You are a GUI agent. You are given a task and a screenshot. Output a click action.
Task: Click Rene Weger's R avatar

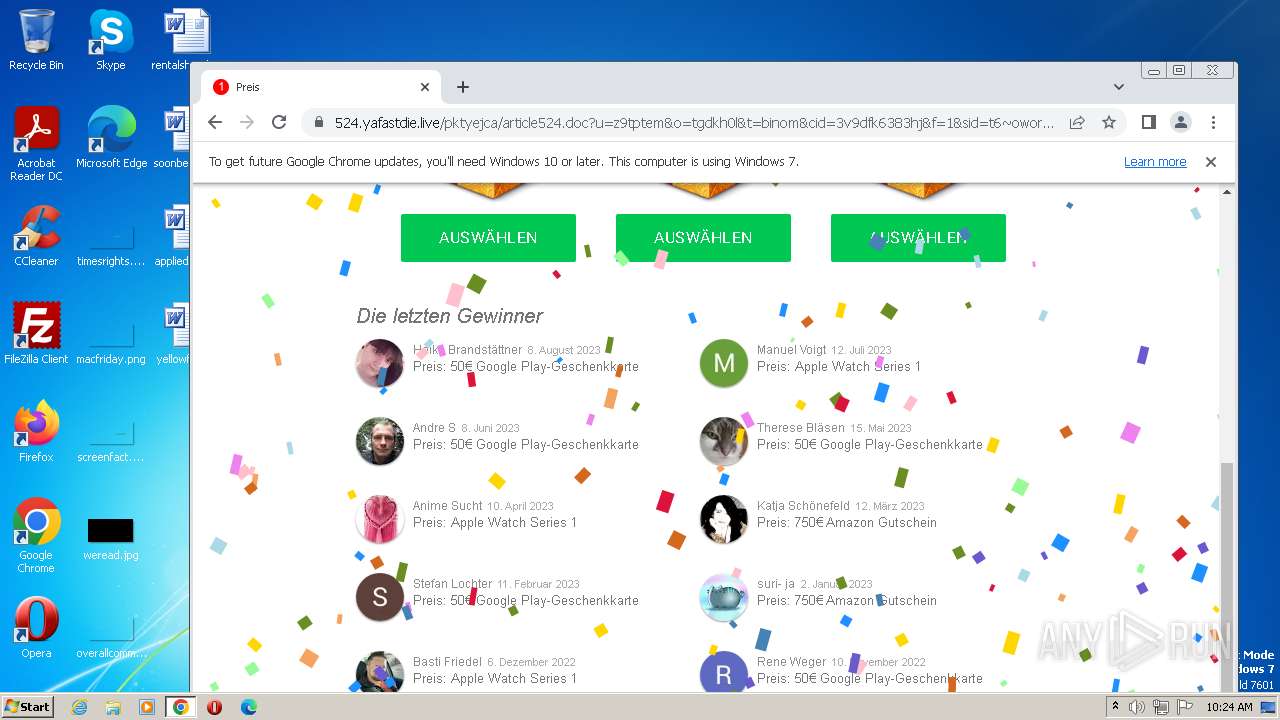[724, 673]
